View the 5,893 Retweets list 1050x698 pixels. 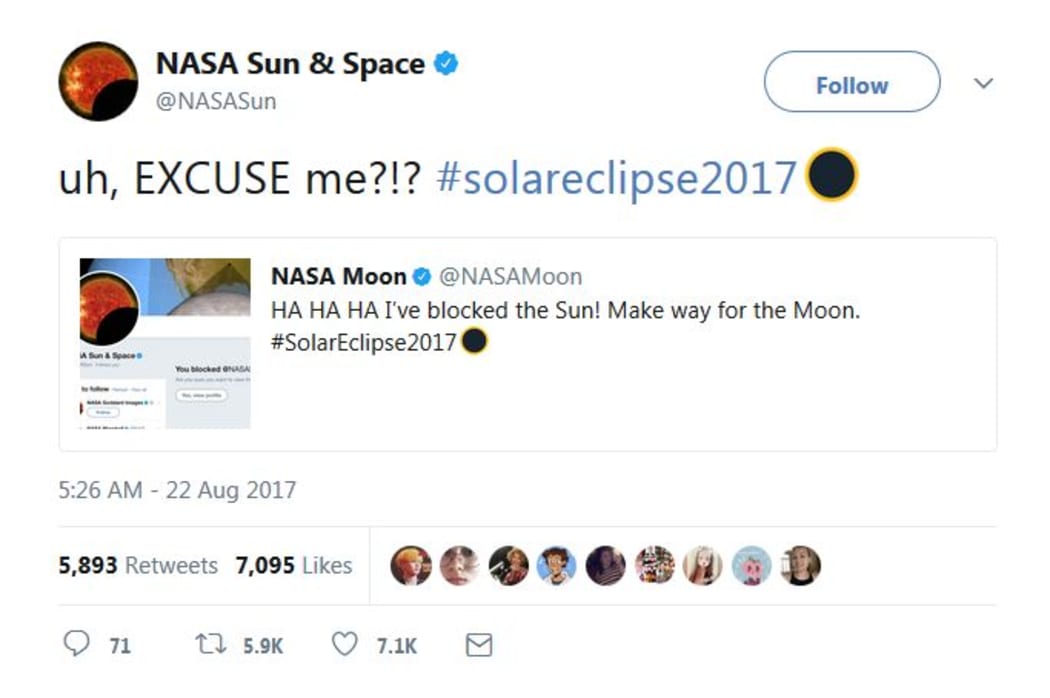point(138,565)
